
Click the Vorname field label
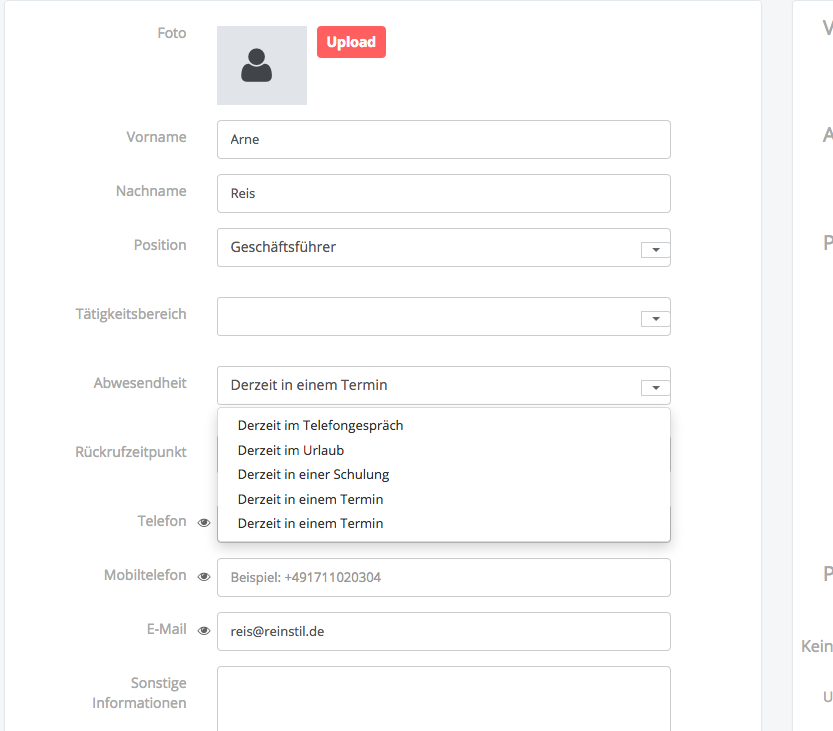(156, 137)
